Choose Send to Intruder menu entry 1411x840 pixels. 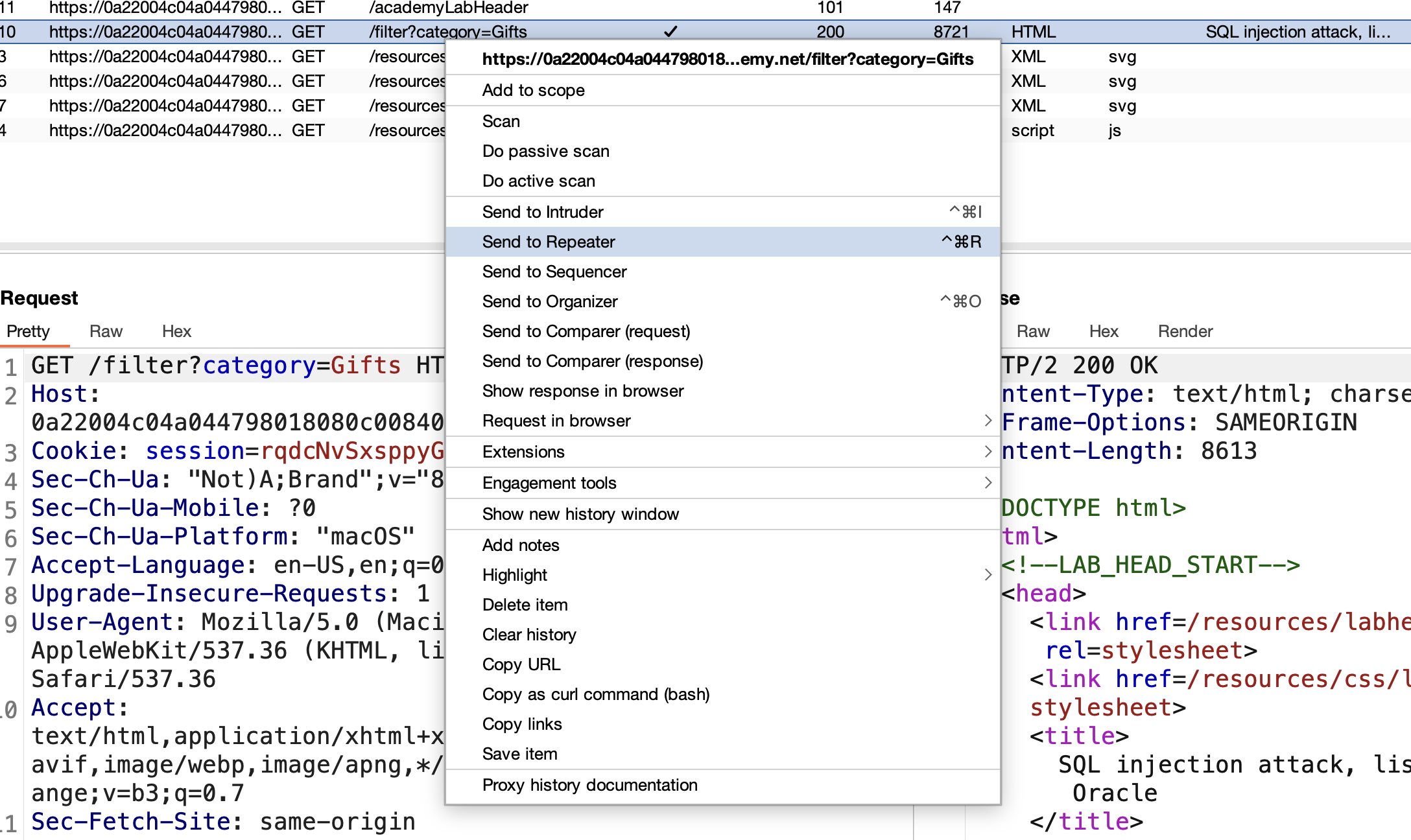(723, 212)
